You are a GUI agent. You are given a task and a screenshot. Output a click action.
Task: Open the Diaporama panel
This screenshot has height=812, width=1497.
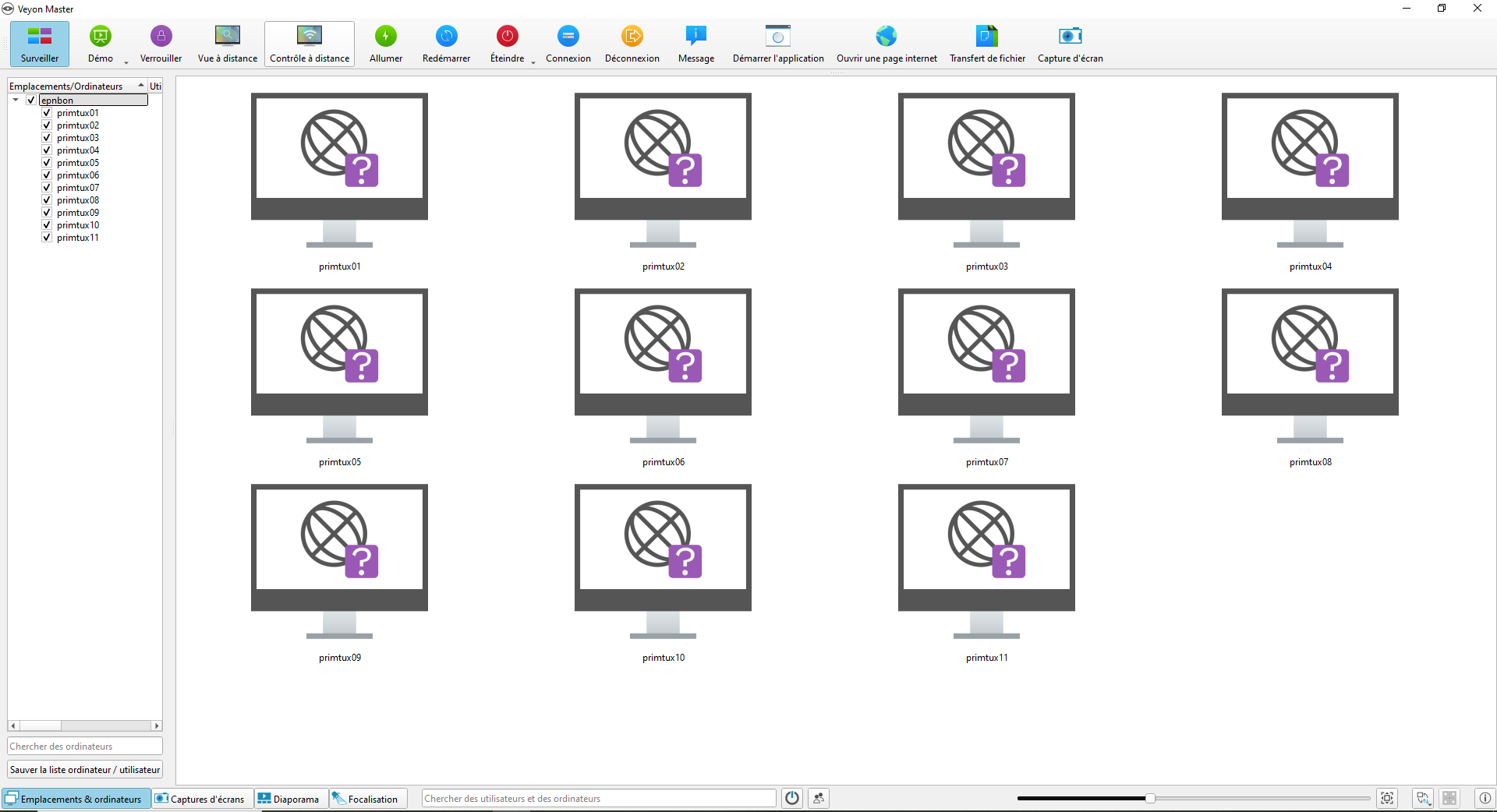[290, 799]
